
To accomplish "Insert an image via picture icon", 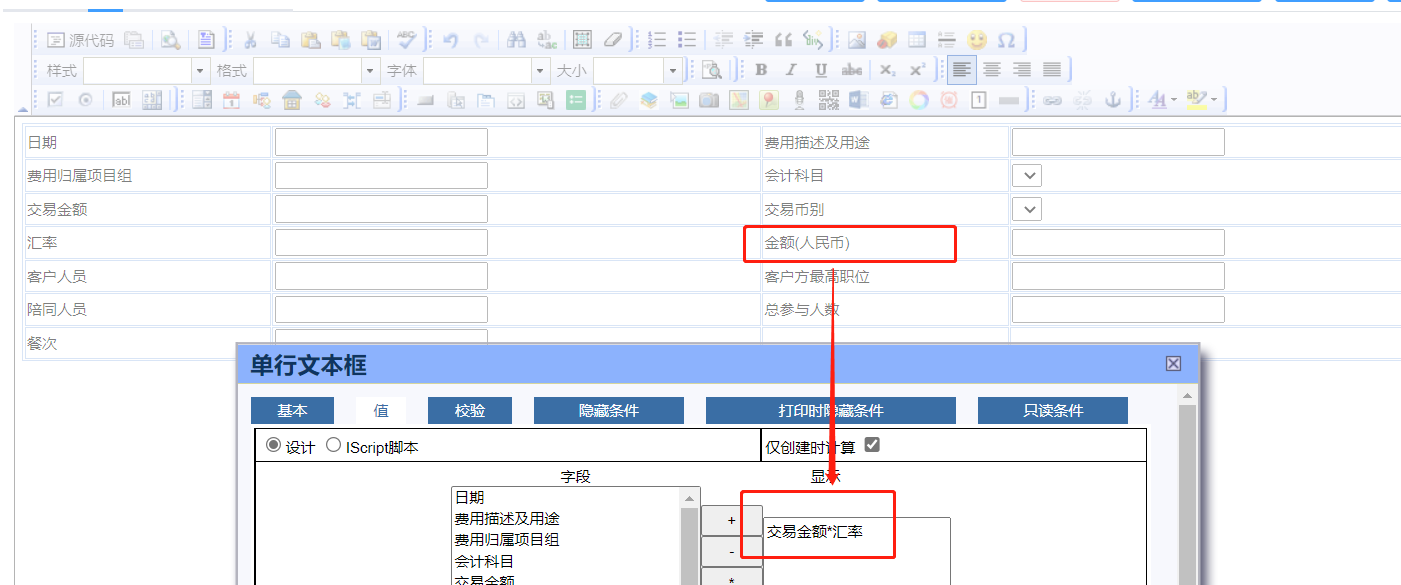I will tap(857, 40).
